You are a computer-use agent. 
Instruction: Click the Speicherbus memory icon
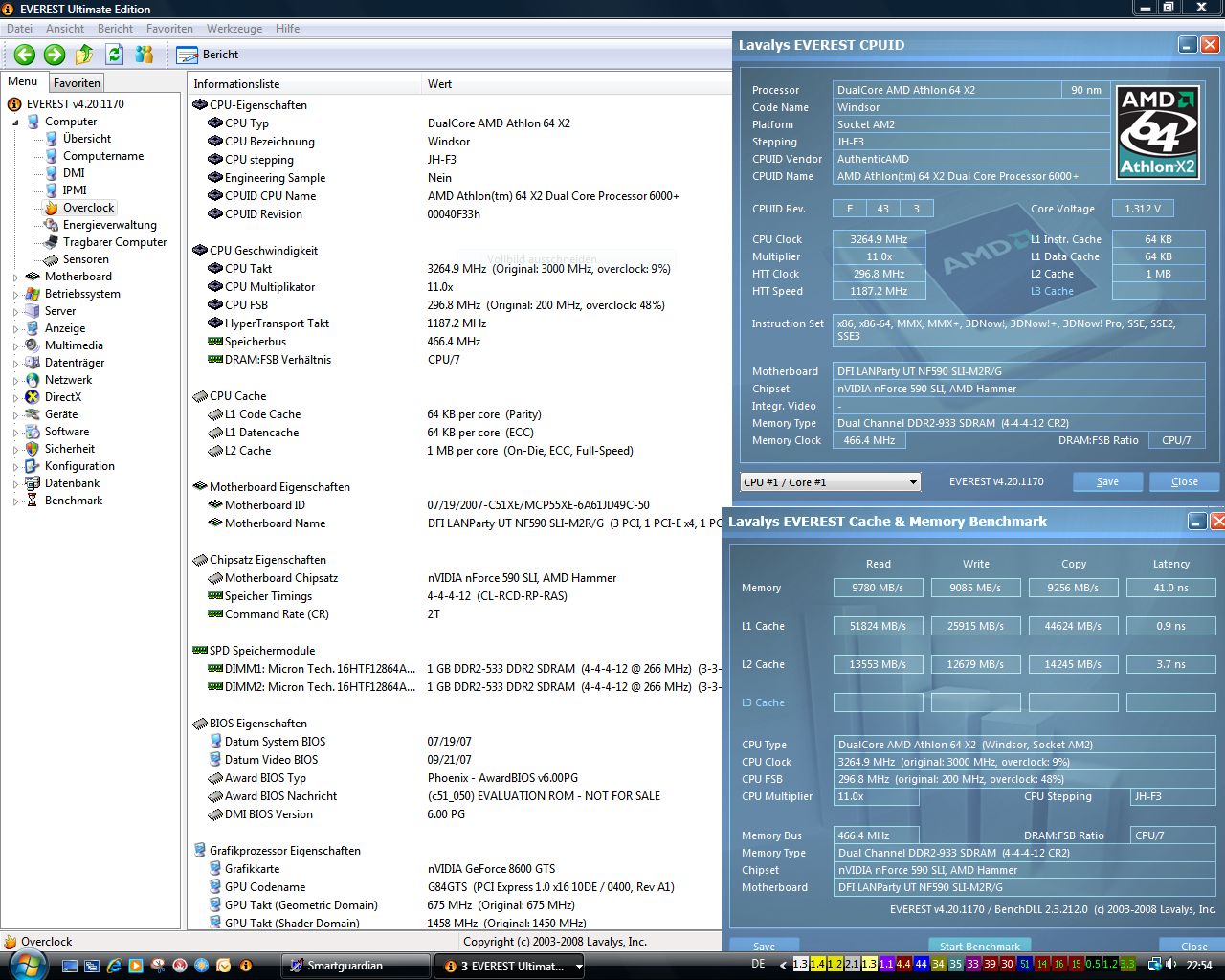pos(215,342)
